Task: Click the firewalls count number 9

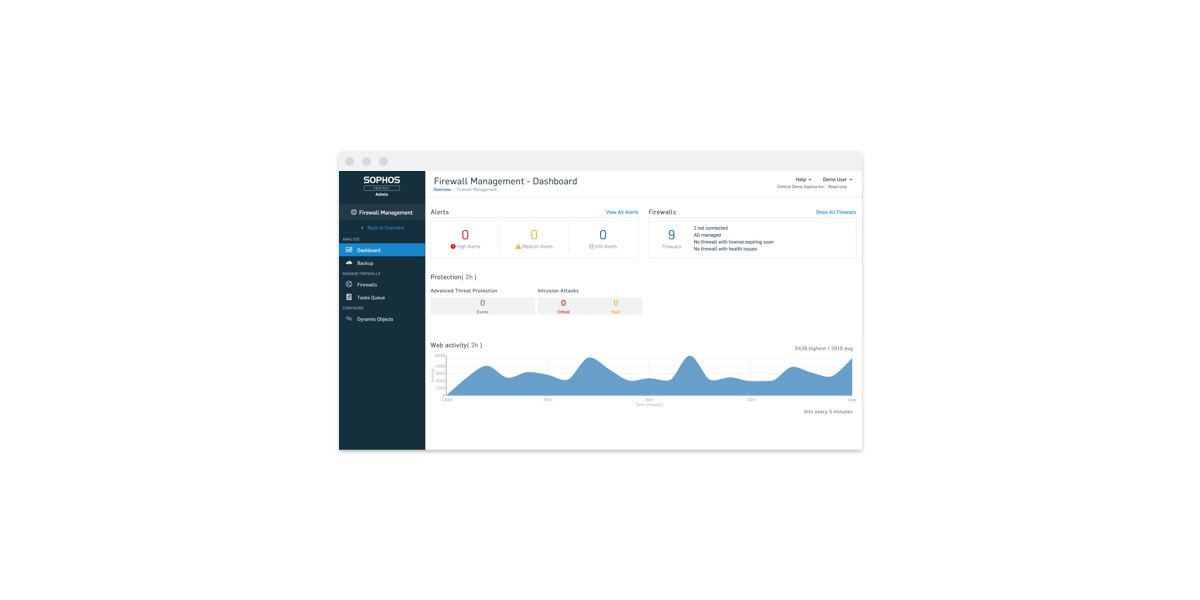Action: (671, 235)
